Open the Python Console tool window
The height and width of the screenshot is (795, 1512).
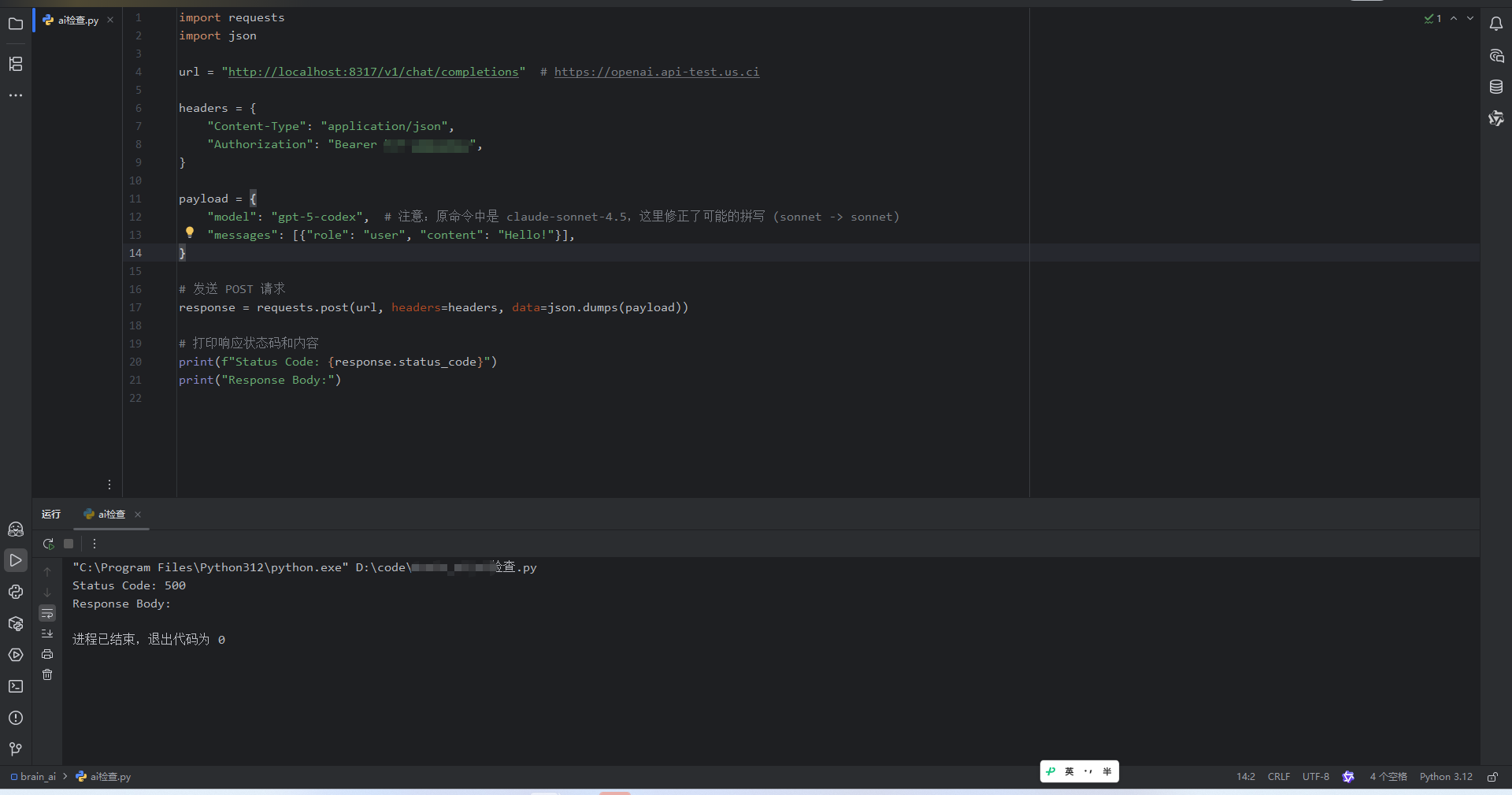point(16,592)
